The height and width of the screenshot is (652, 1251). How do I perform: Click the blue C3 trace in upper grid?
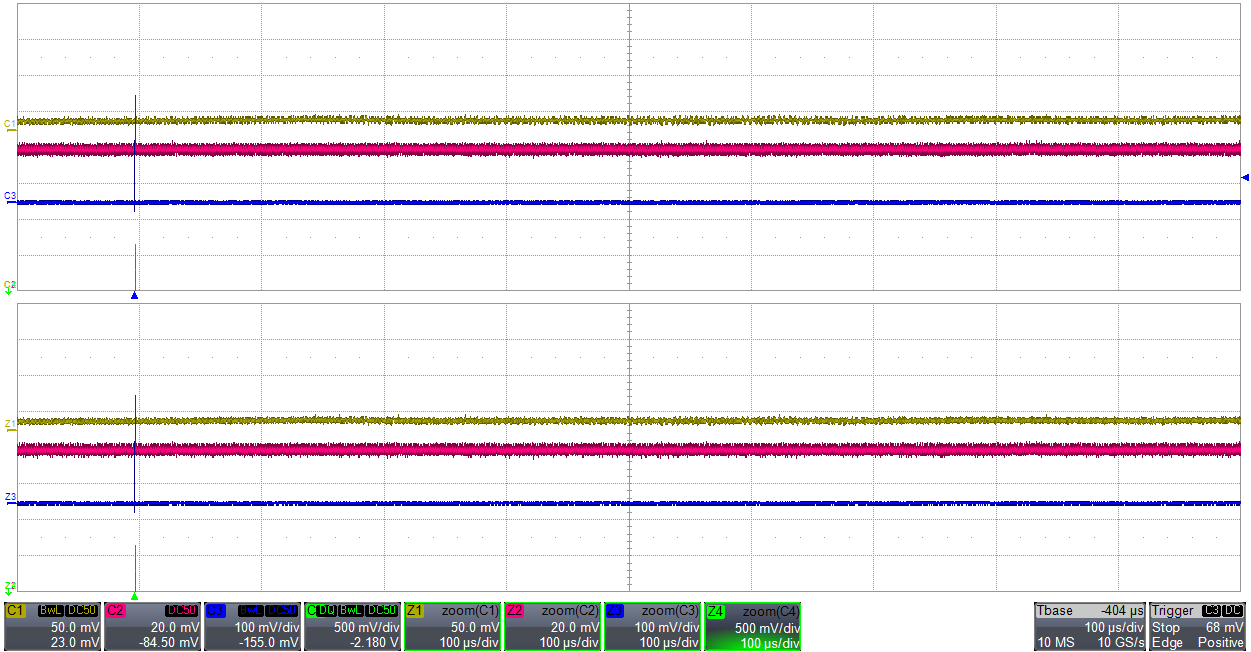pyautogui.click(x=630, y=202)
